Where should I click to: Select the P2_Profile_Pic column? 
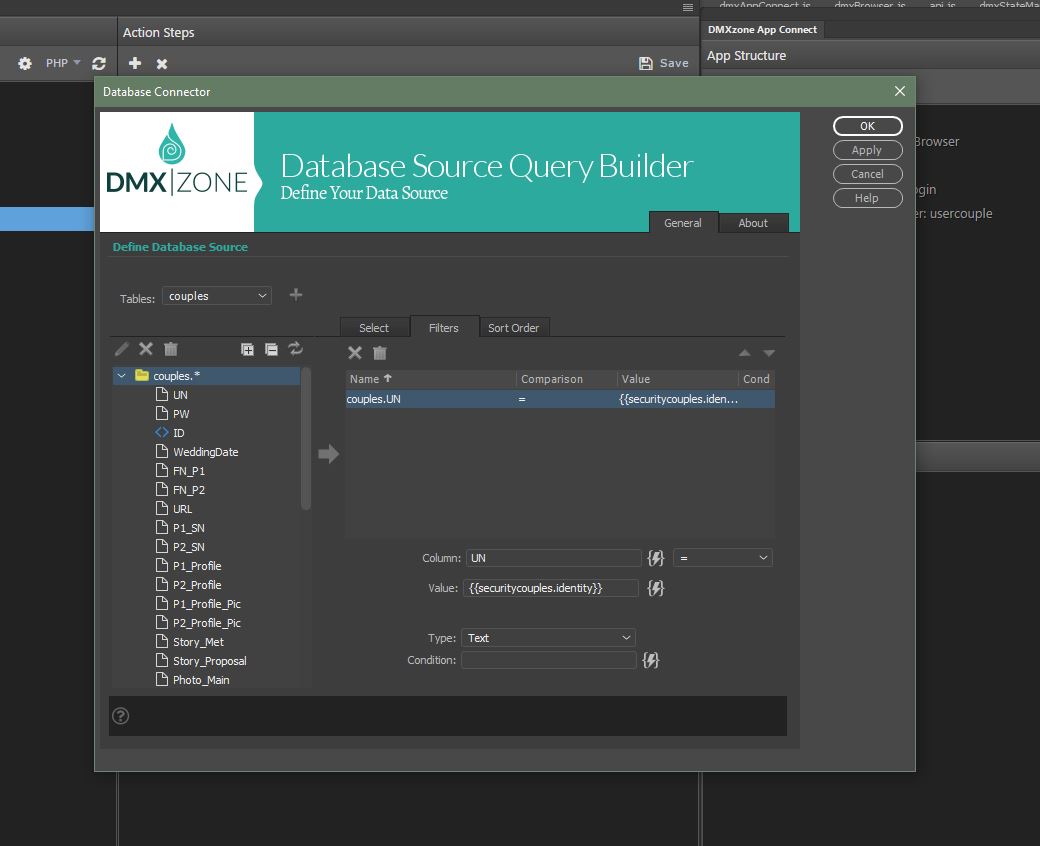point(207,623)
